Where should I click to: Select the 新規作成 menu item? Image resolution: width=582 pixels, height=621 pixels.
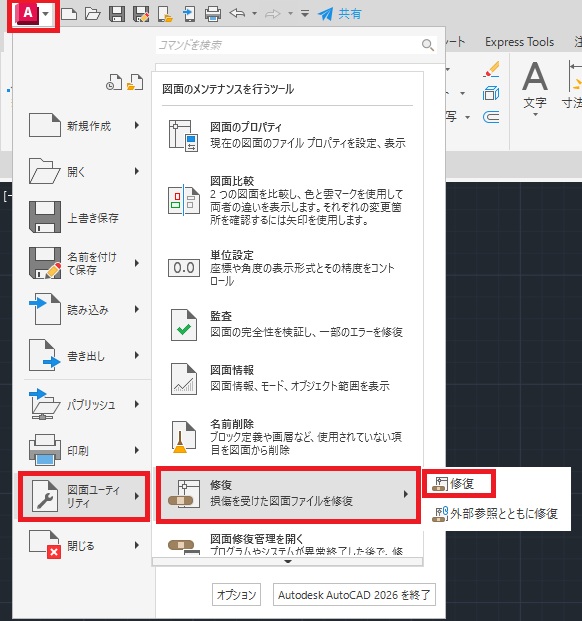coord(84,126)
